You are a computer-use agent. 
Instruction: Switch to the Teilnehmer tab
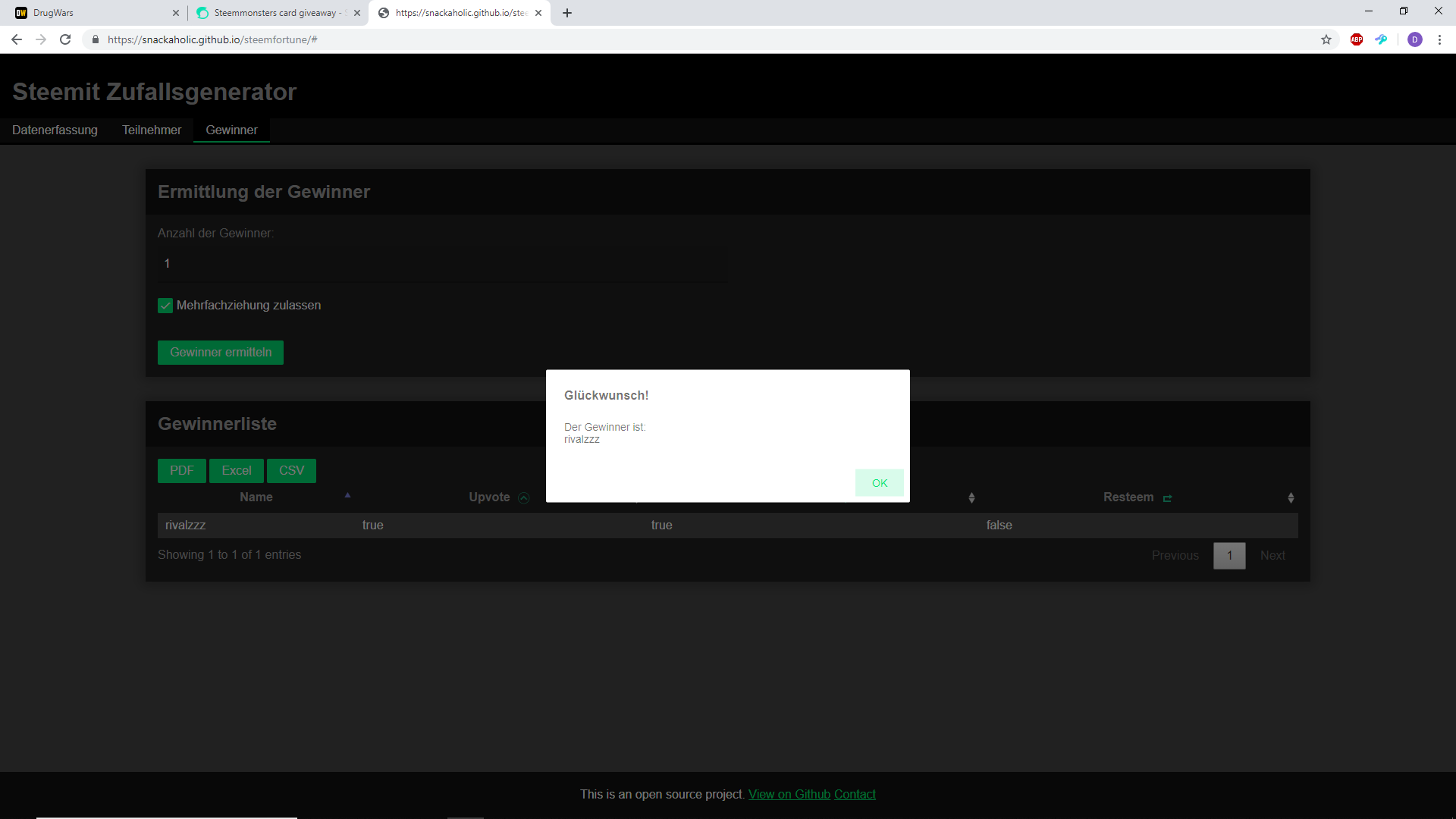[152, 130]
